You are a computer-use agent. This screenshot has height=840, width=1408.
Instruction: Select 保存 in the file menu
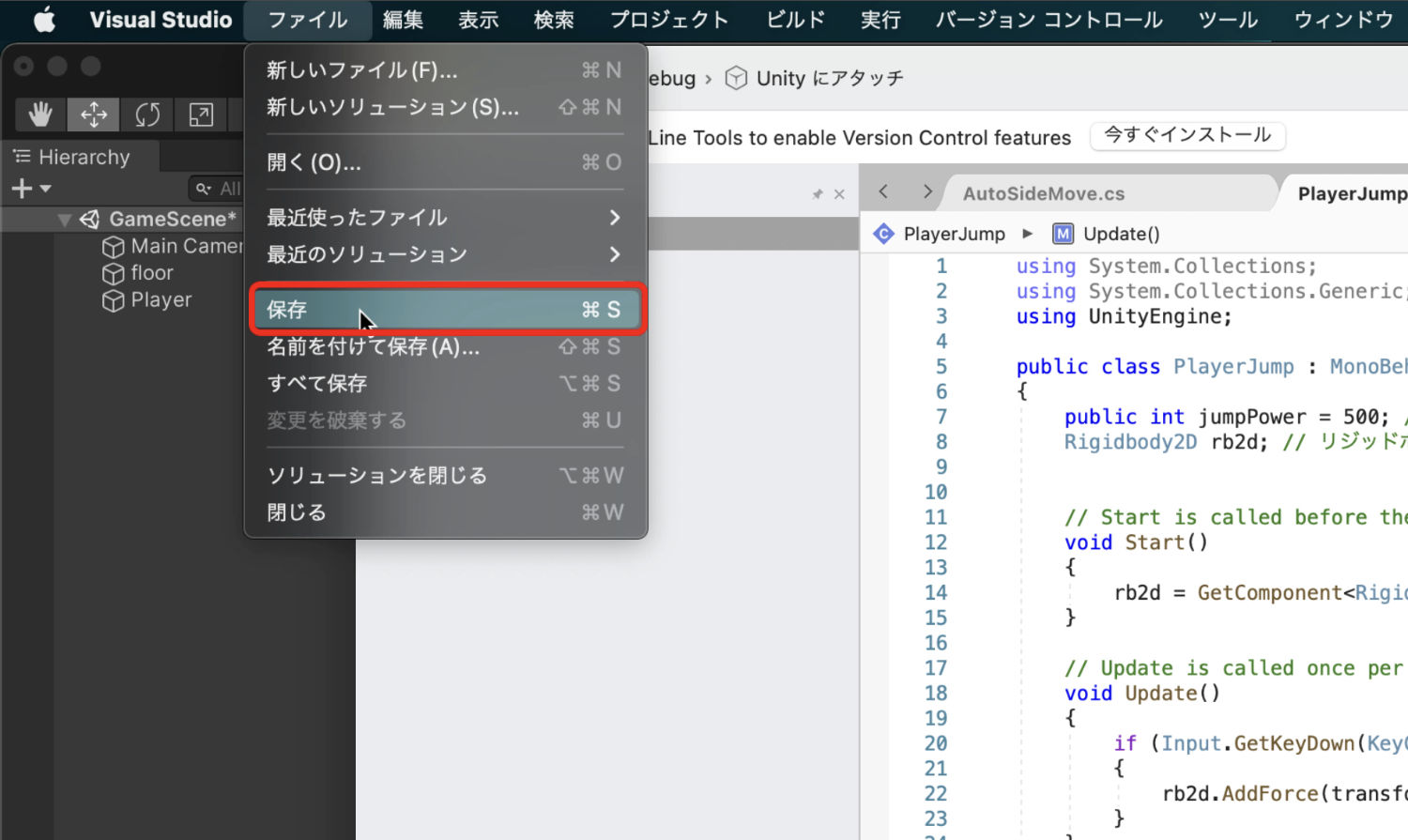[x=446, y=310]
